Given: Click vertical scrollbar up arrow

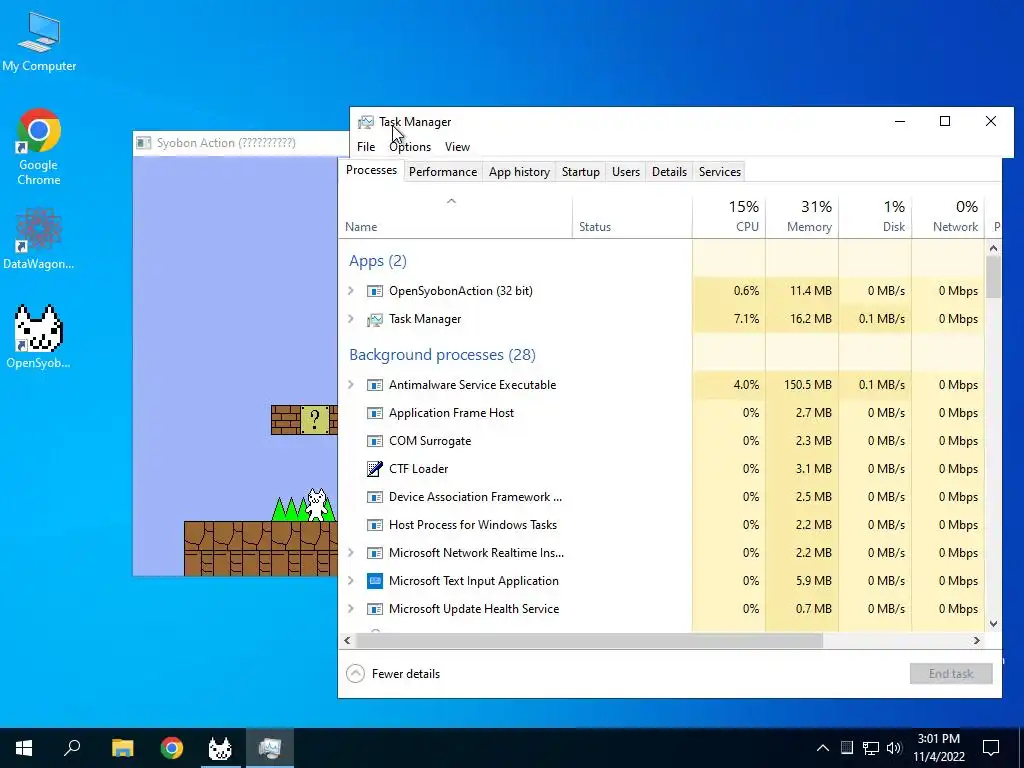Looking at the screenshot, I should click(993, 248).
